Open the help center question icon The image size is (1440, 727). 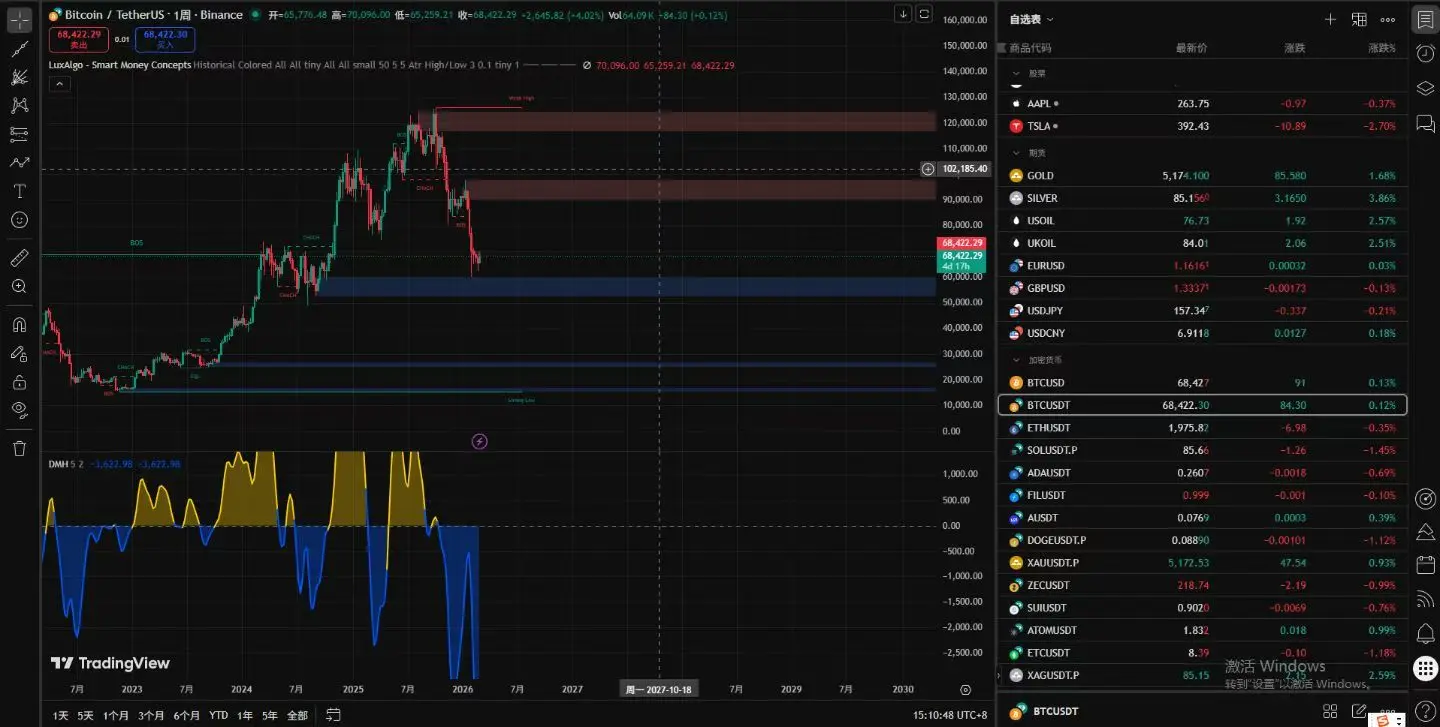[x=1425, y=710]
